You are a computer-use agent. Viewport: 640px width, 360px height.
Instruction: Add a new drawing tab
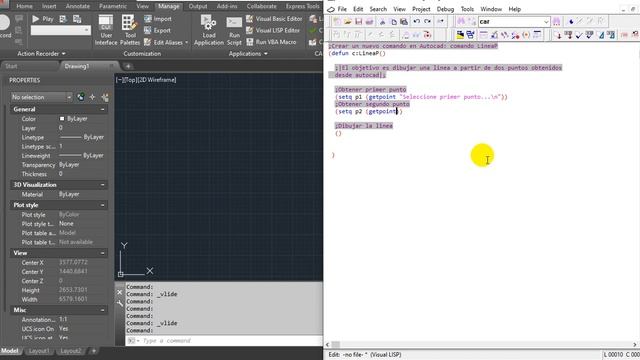[128, 66]
